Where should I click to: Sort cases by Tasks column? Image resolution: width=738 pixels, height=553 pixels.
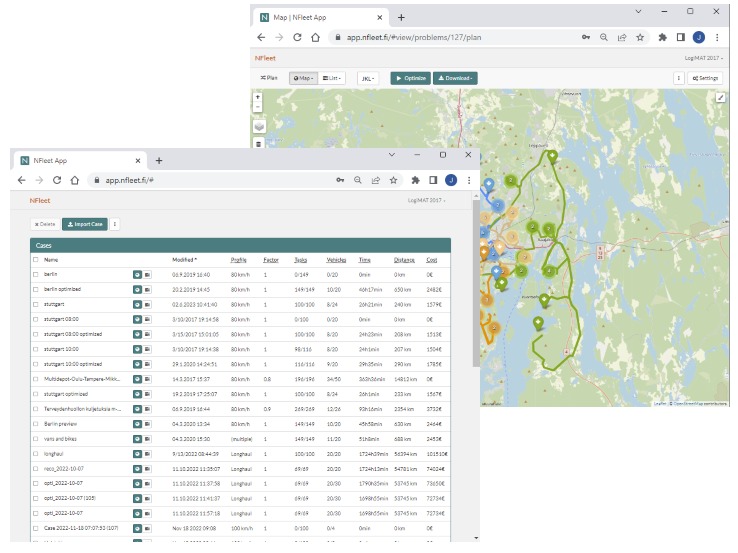click(300, 260)
